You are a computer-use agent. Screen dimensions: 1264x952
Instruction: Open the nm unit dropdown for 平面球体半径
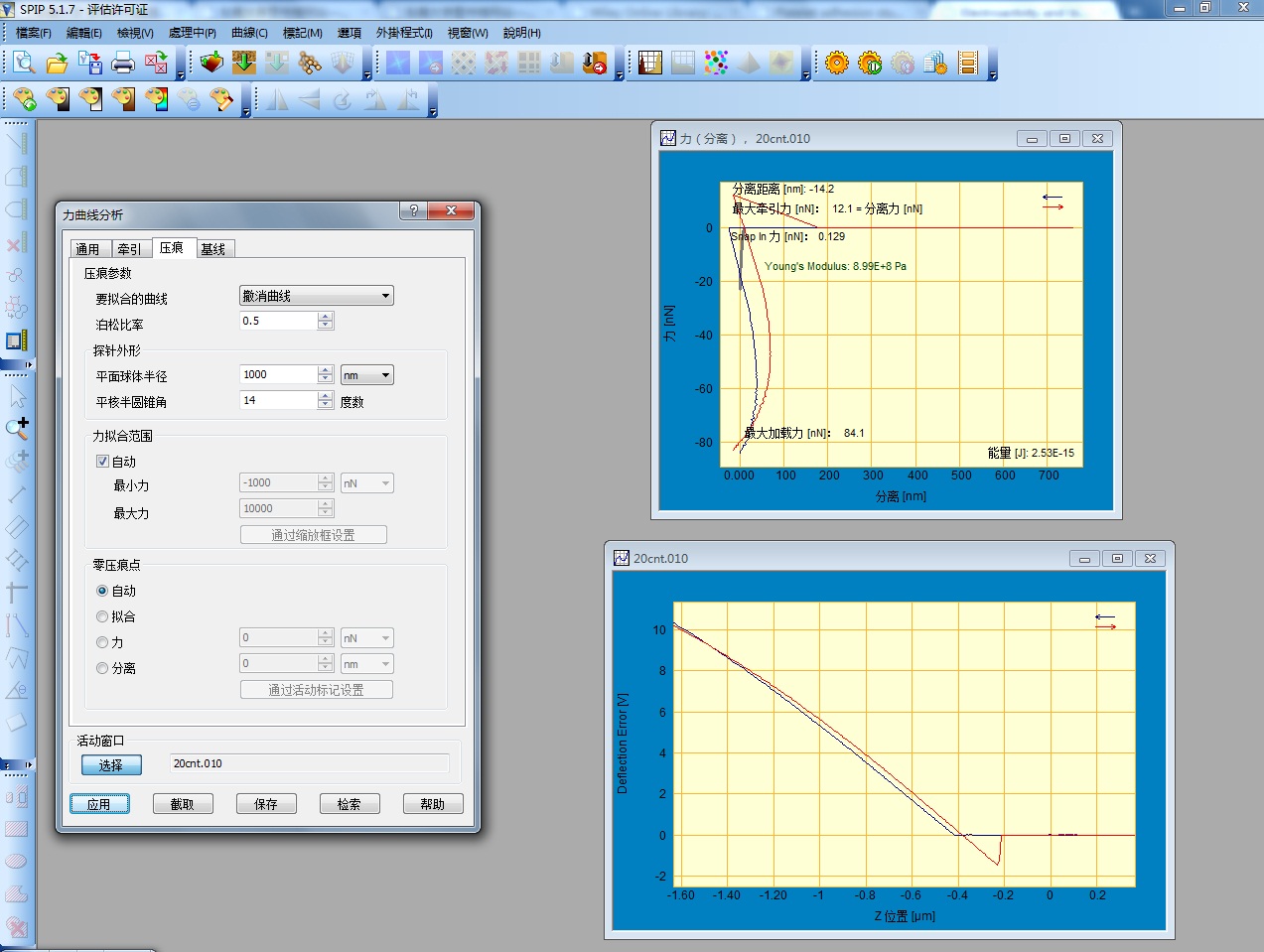[x=367, y=375]
